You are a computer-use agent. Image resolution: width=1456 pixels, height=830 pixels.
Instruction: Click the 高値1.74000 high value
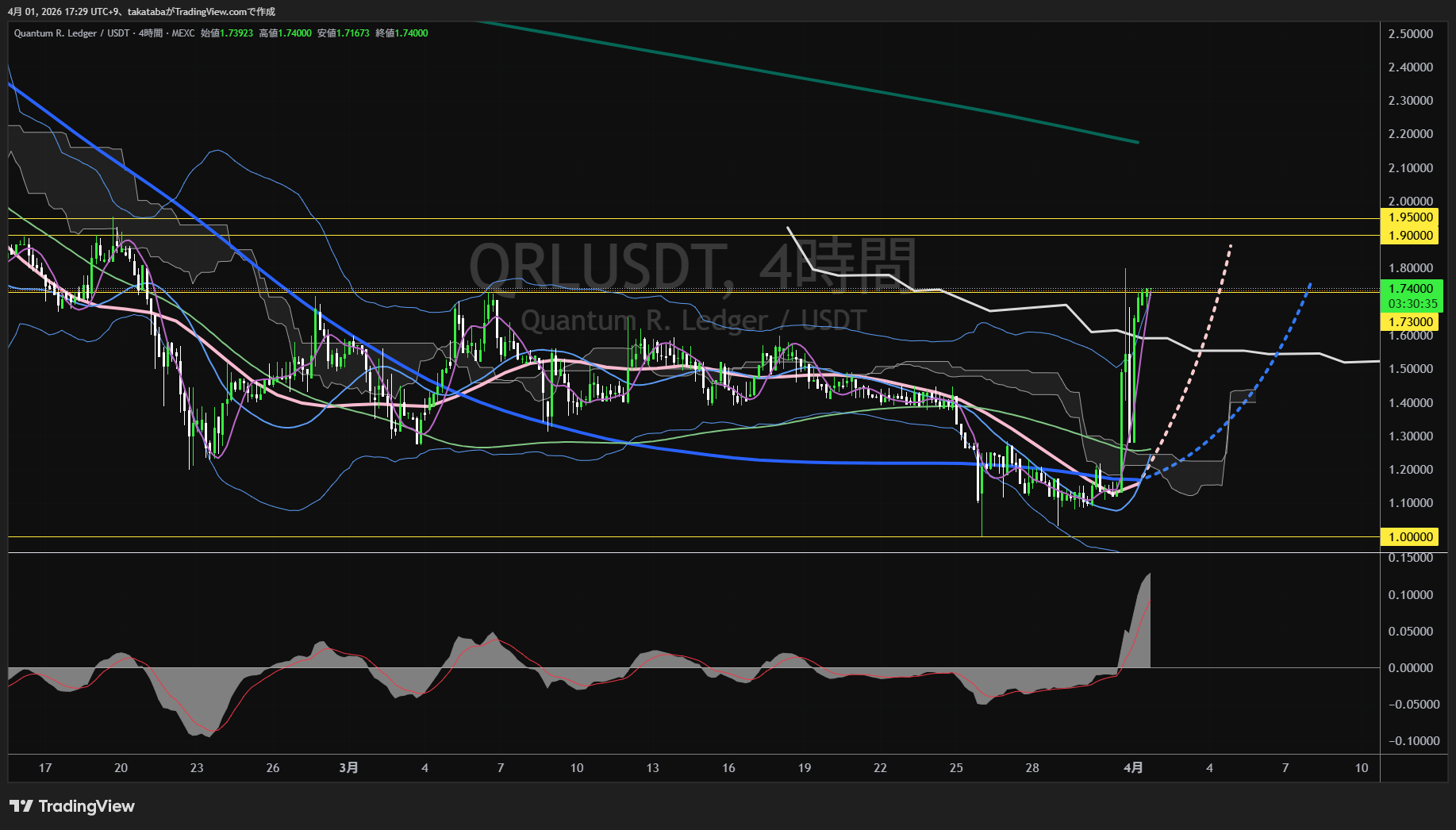point(285,33)
